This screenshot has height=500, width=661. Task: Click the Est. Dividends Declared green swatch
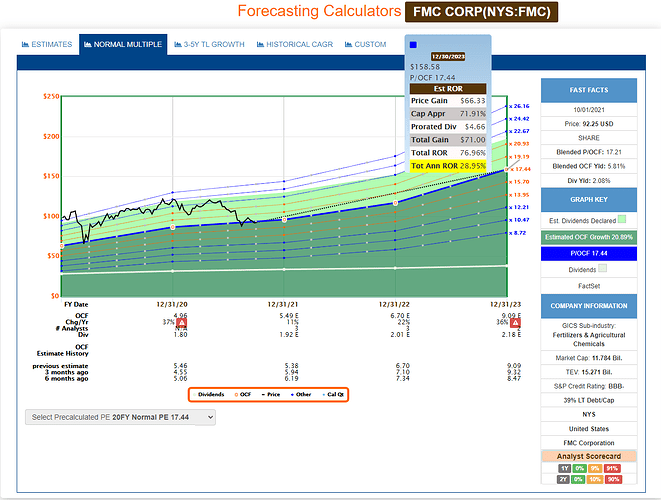622,219
